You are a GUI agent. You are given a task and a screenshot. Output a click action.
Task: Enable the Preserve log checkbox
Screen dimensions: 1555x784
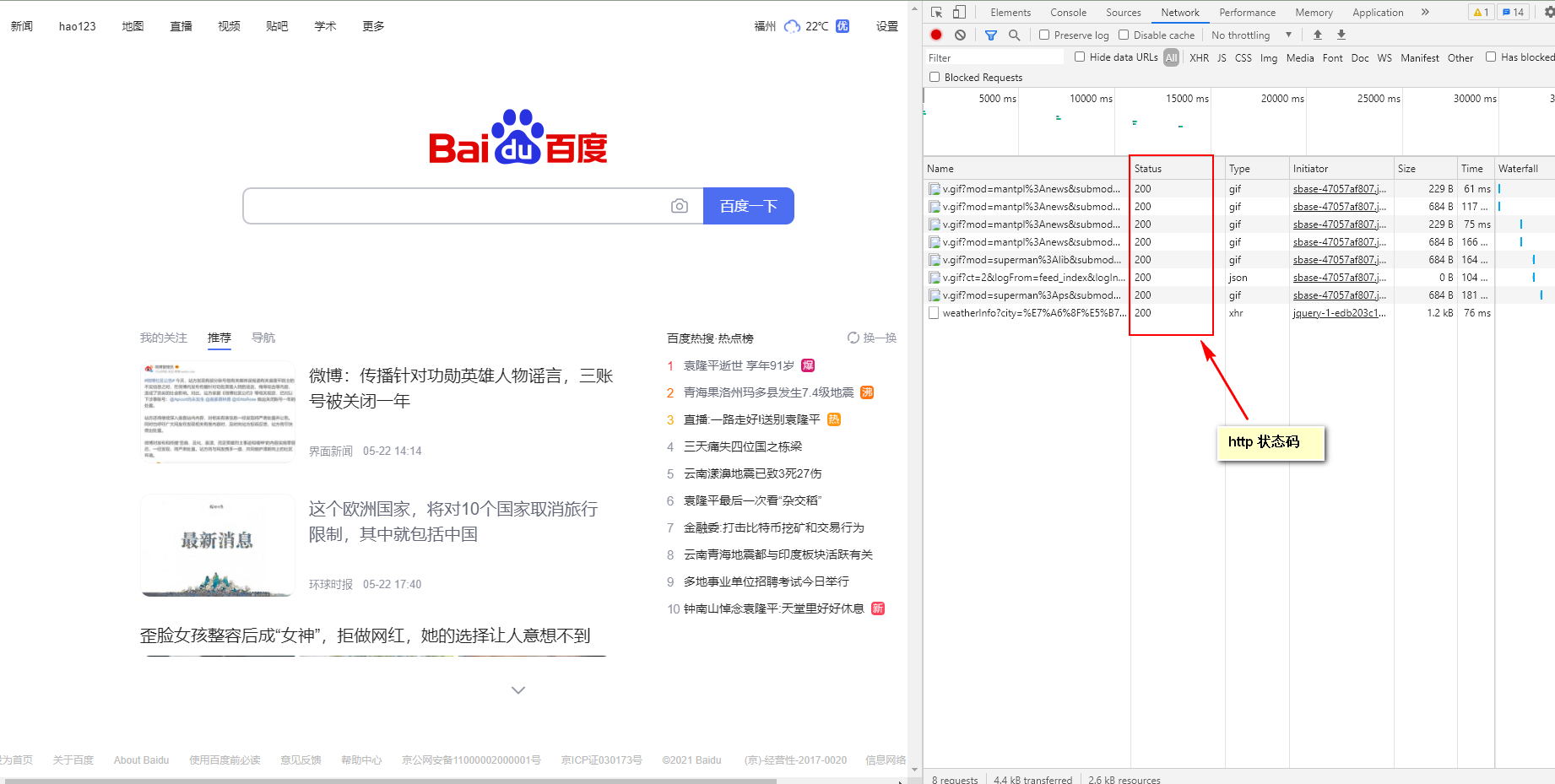click(x=1045, y=35)
